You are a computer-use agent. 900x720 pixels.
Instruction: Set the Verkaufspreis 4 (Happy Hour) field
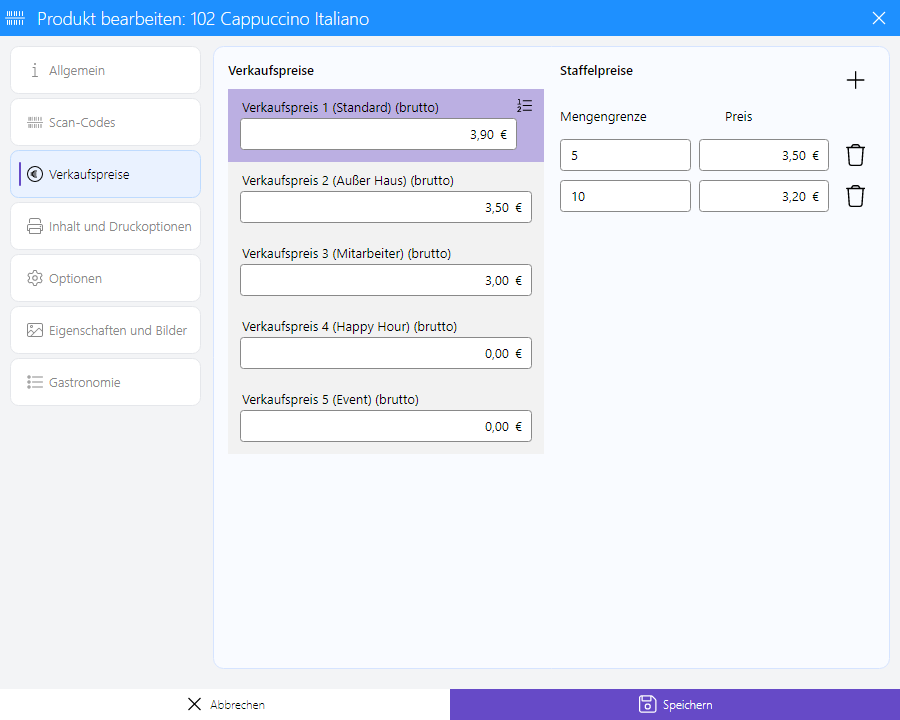[x=386, y=353]
